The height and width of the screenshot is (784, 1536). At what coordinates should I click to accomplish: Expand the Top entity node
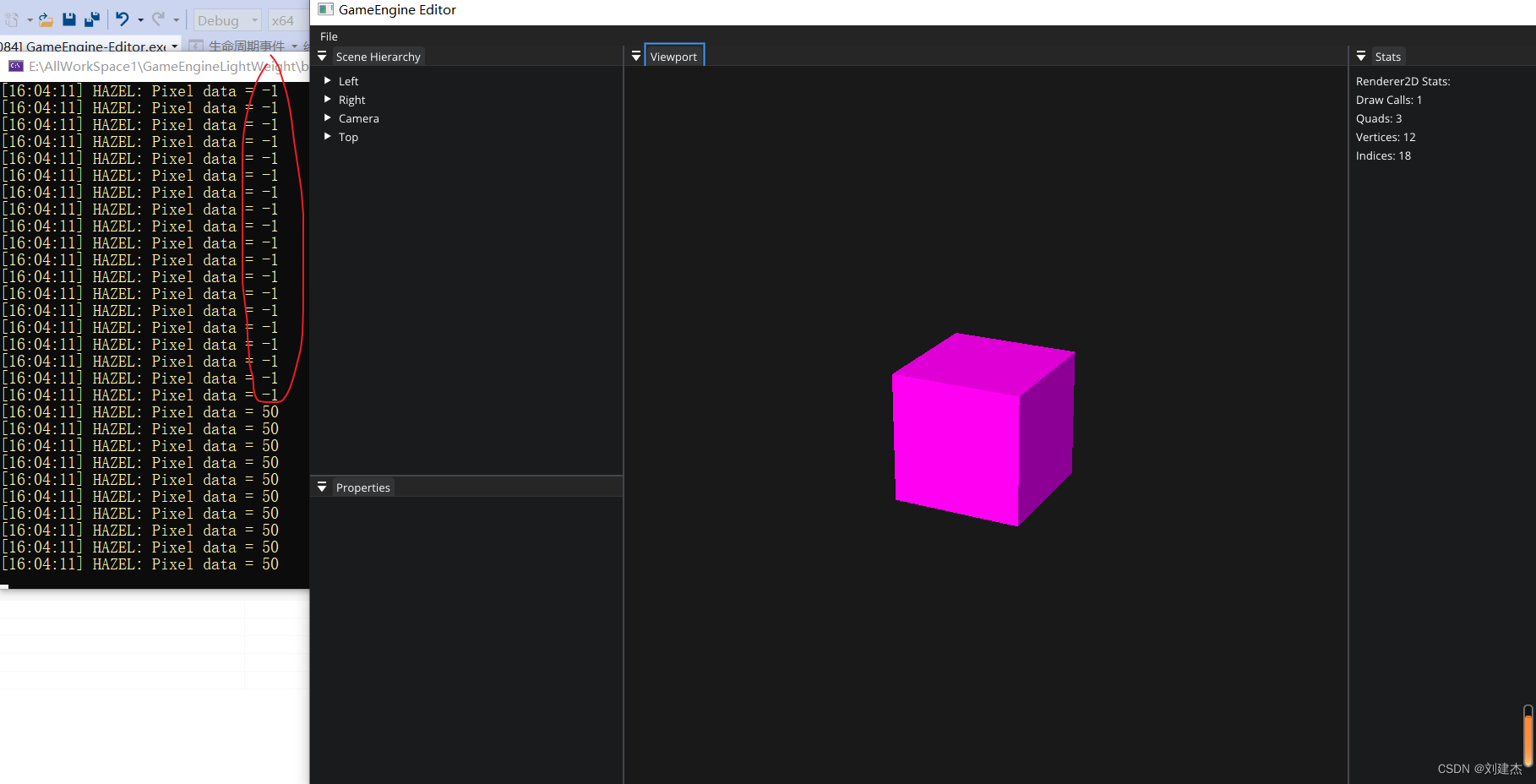328,136
